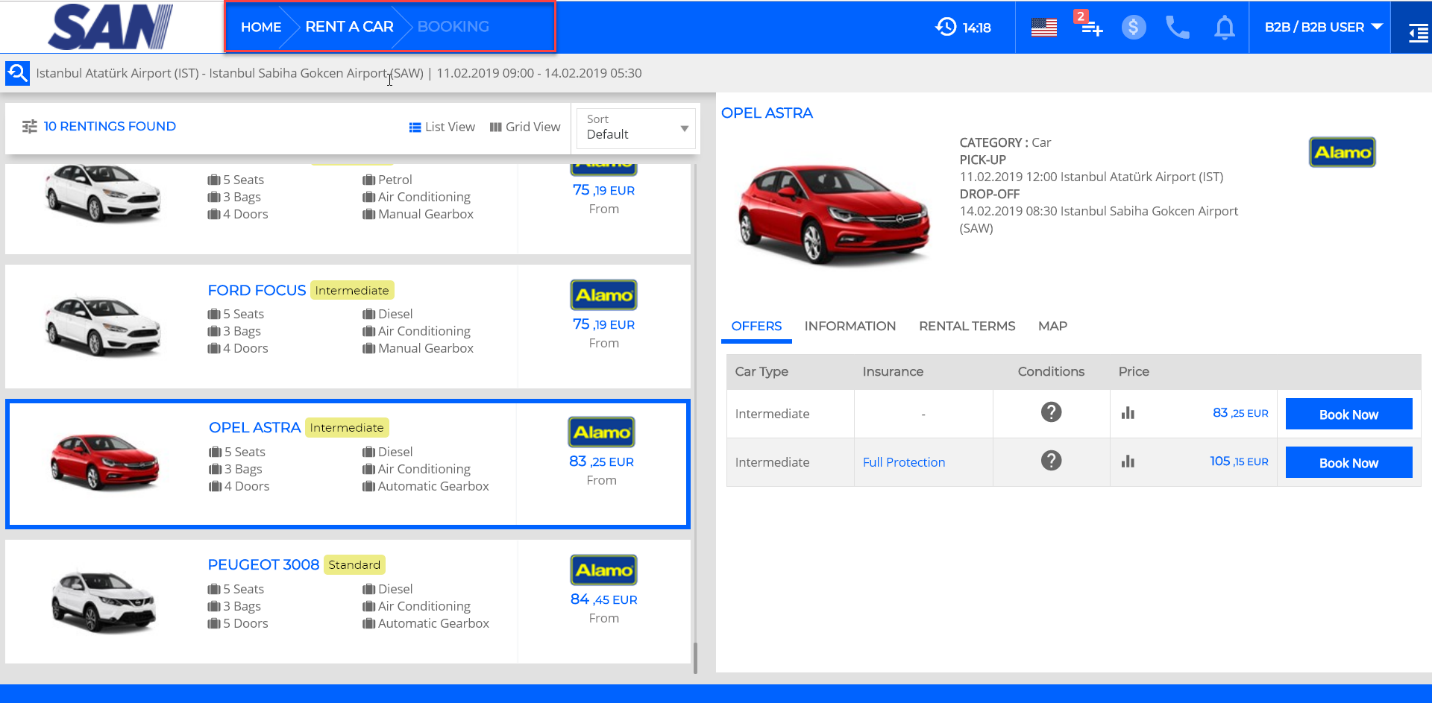Open the Sort dropdown set to Default
The height and width of the screenshot is (703, 1432).
[636, 127]
